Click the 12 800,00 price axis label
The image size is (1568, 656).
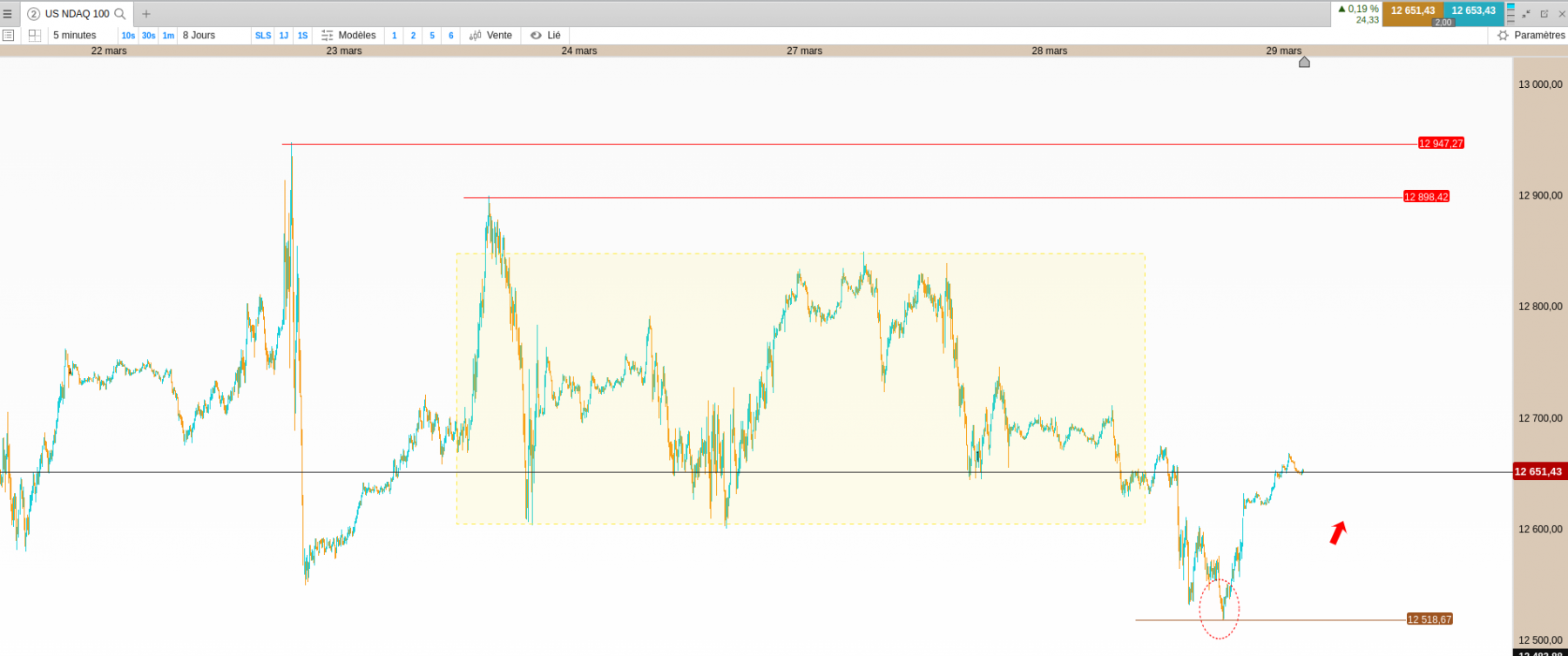[1540, 307]
